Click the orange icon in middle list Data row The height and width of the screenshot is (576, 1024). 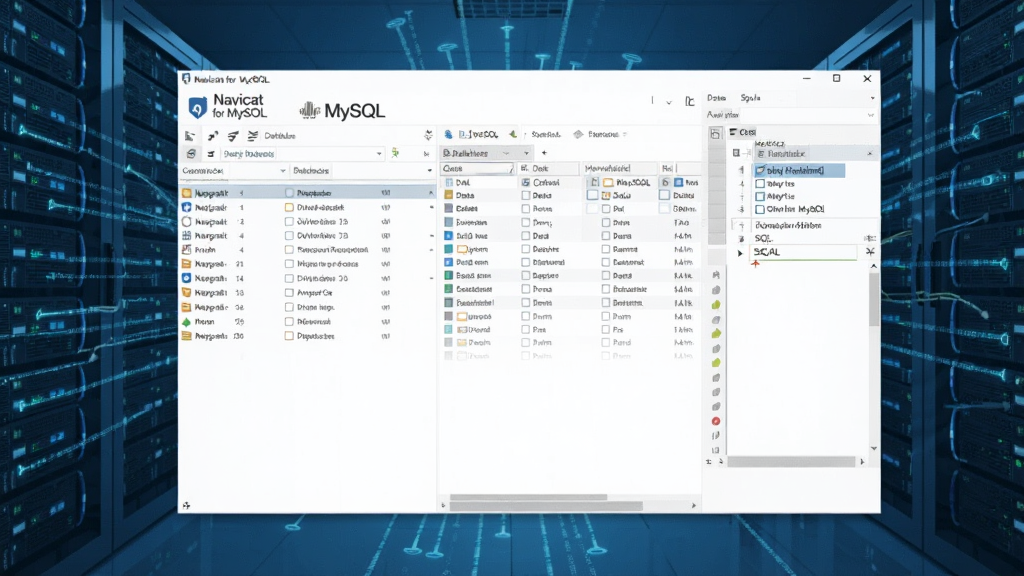click(449, 195)
